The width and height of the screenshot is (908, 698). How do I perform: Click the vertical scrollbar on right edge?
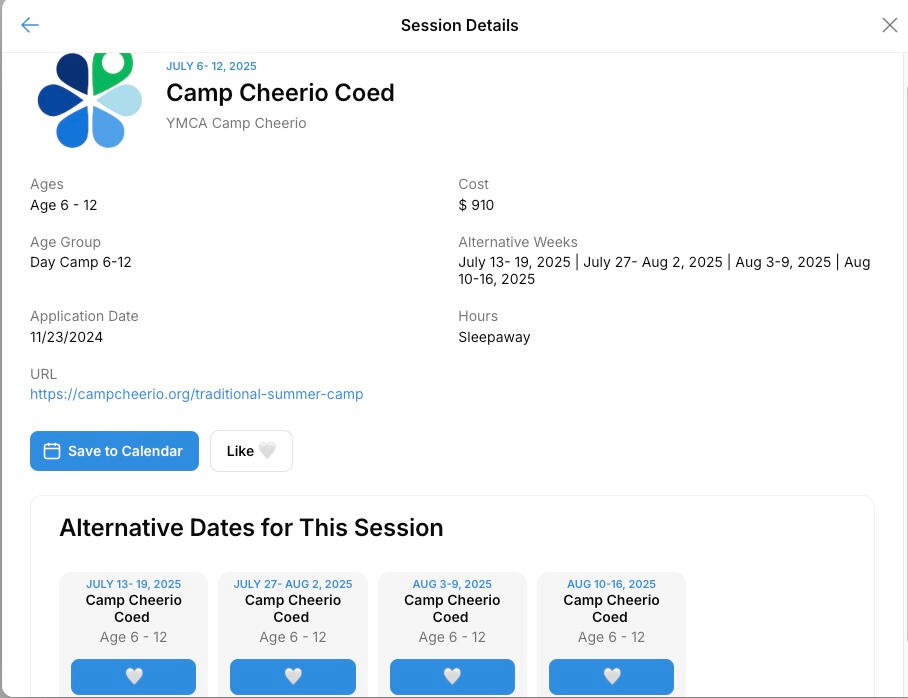[x=903, y=300]
